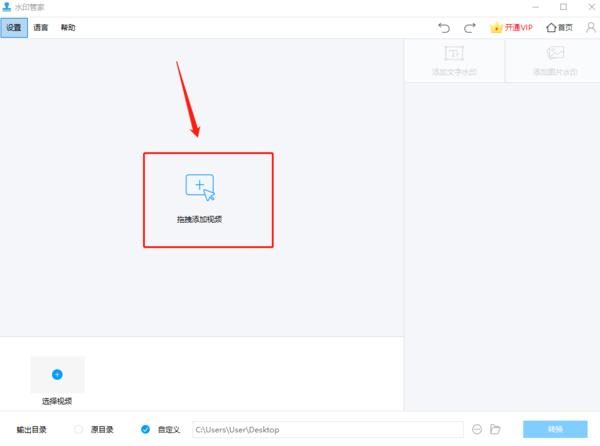Click the output path input field
The width and height of the screenshot is (600, 446).
[326, 429]
